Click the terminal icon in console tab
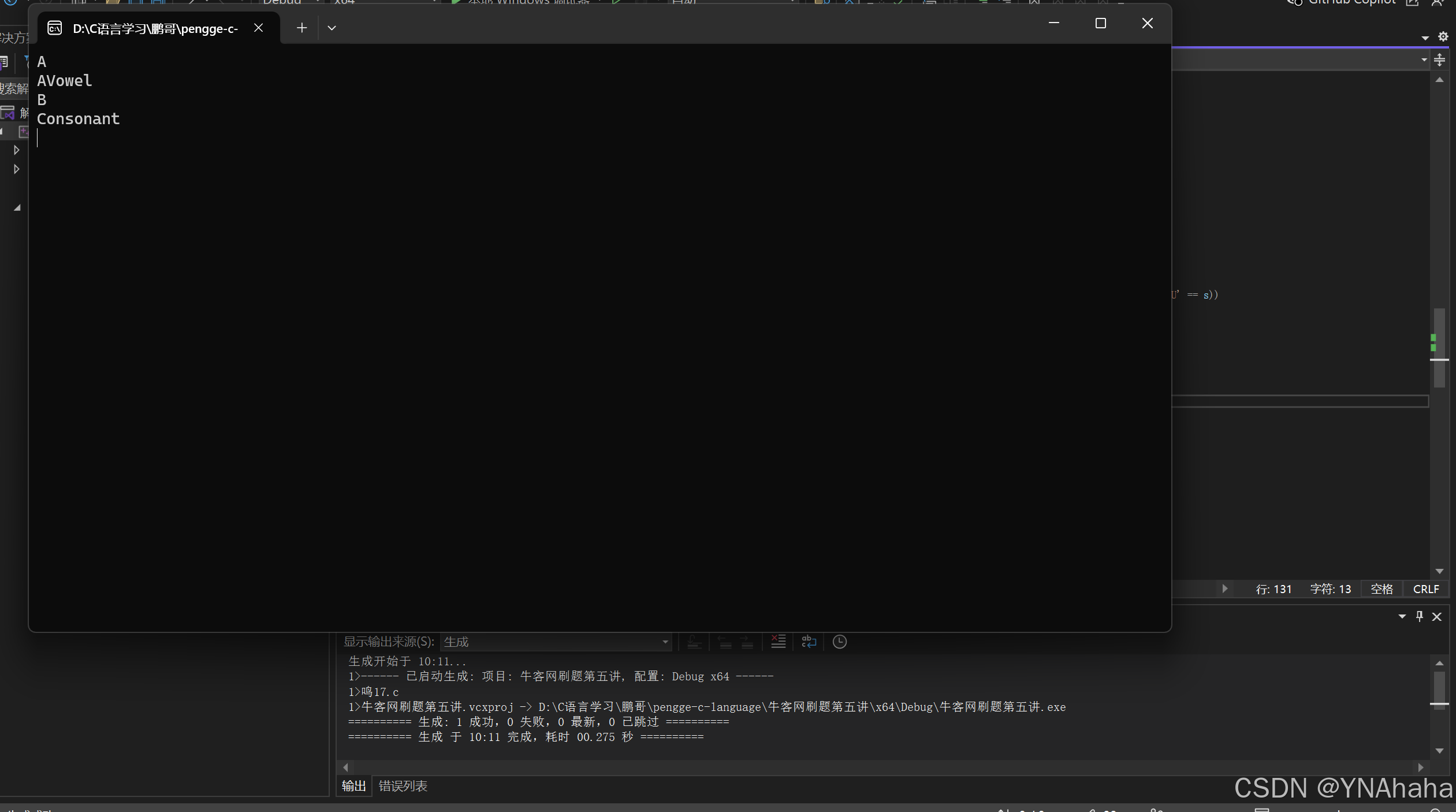The width and height of the screenshot is (1456, 812). click(55, 28)
